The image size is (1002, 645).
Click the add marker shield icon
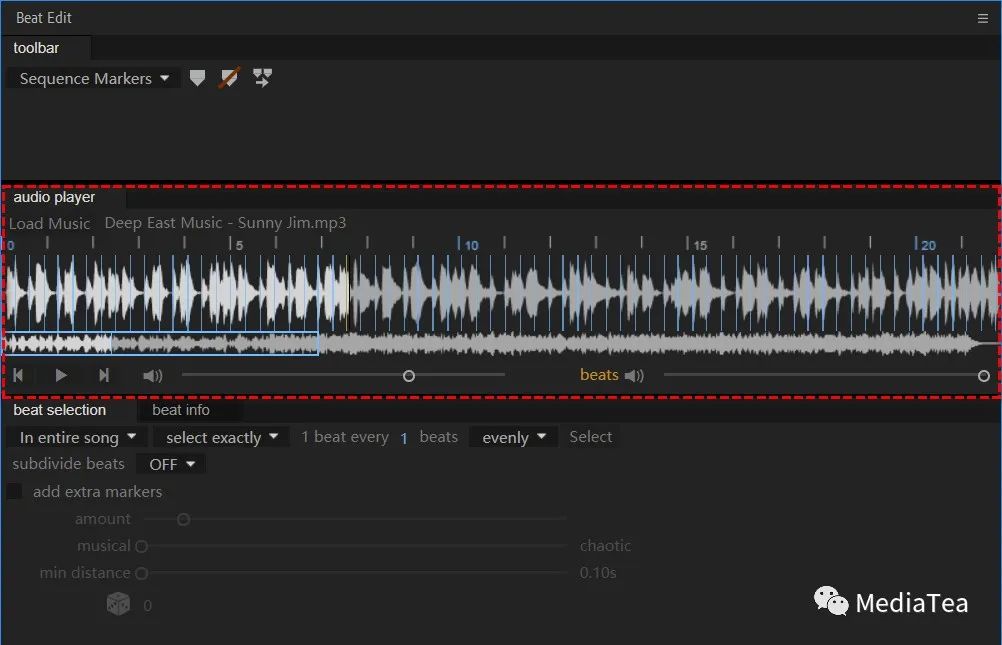coord(197,78)
